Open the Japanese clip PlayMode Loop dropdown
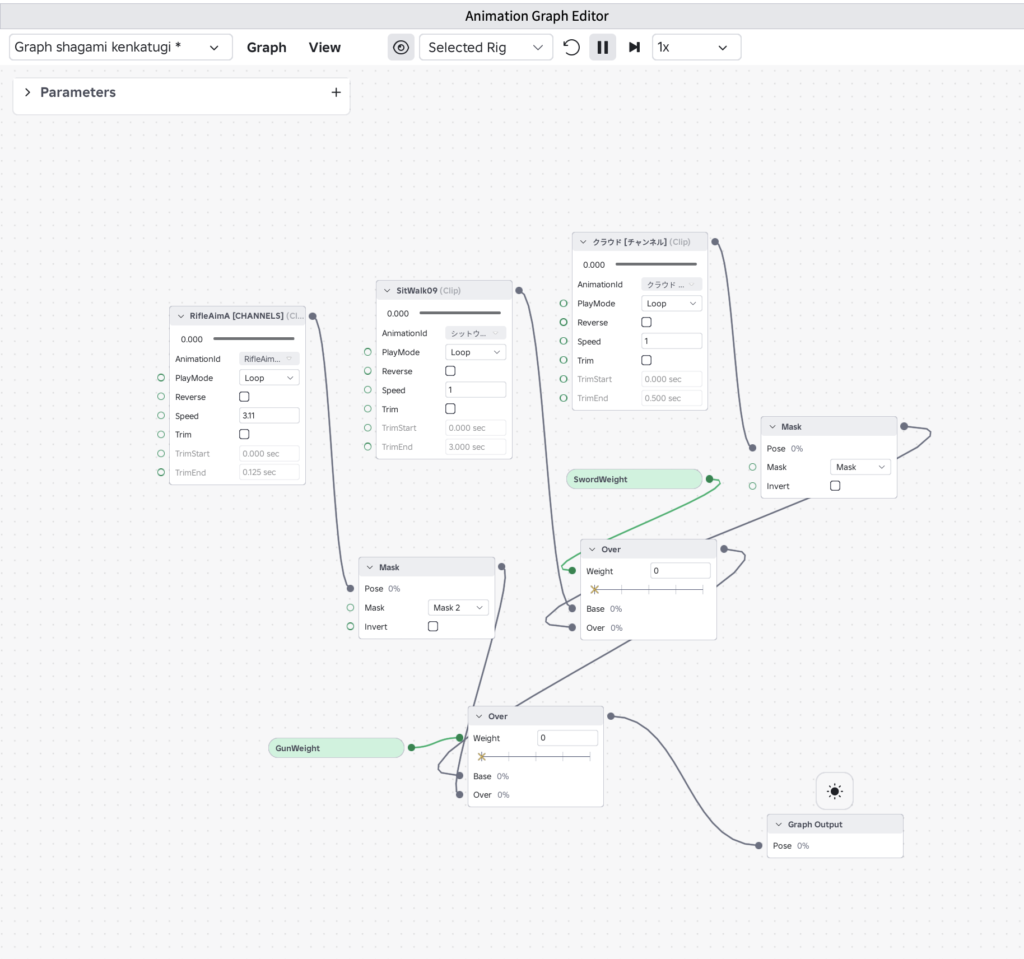Image resolution: width=1024 pixels, height=959 pixels. coord(671,304)
